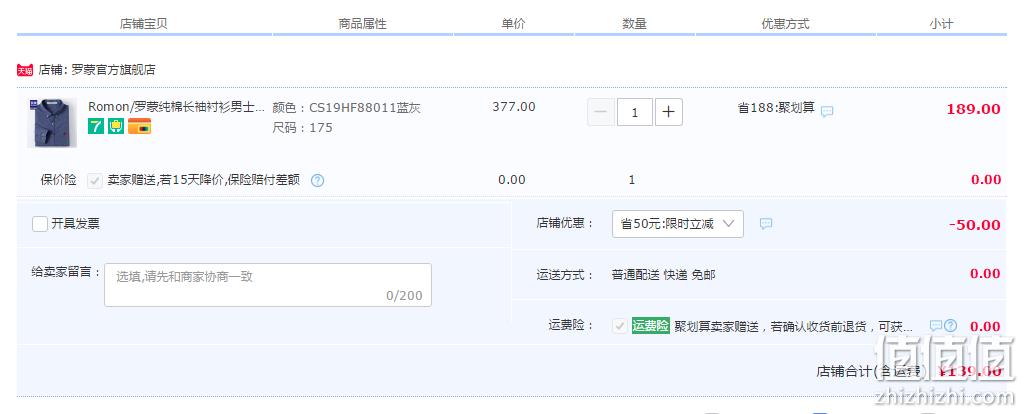The width and height of the screenshot is (1024, 414).
Task: Toggle the 保价险 seller-gift checkbox
Action: point(95,181)
